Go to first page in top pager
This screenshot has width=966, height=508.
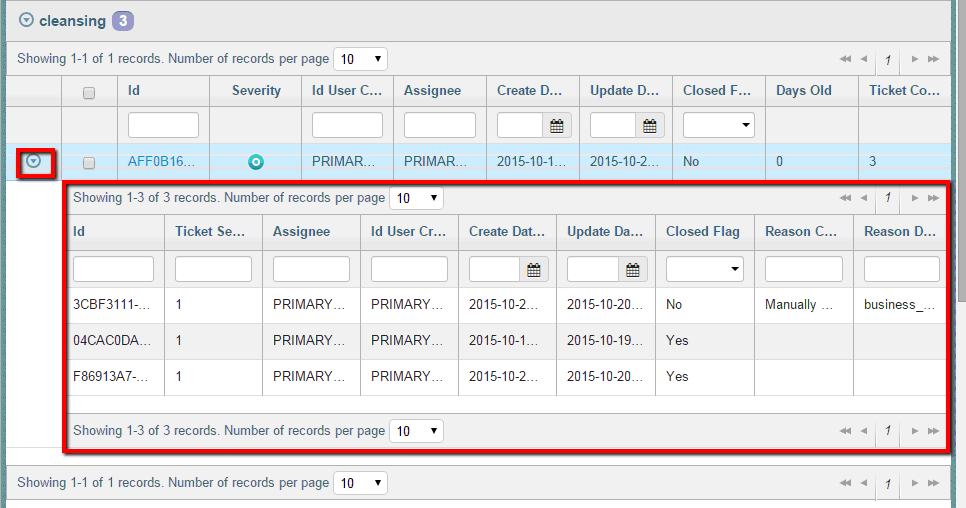point(846,60)
